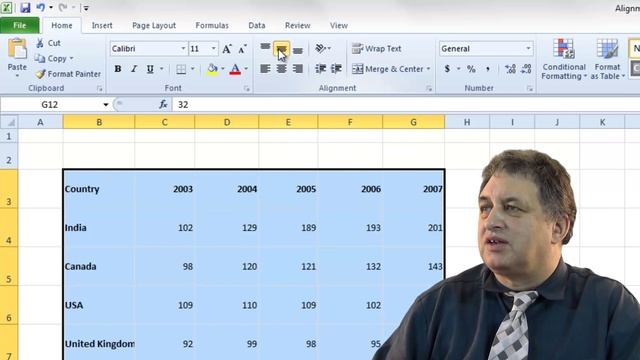
Task: Click the Copy button
Action: click(x=51, y=58)
